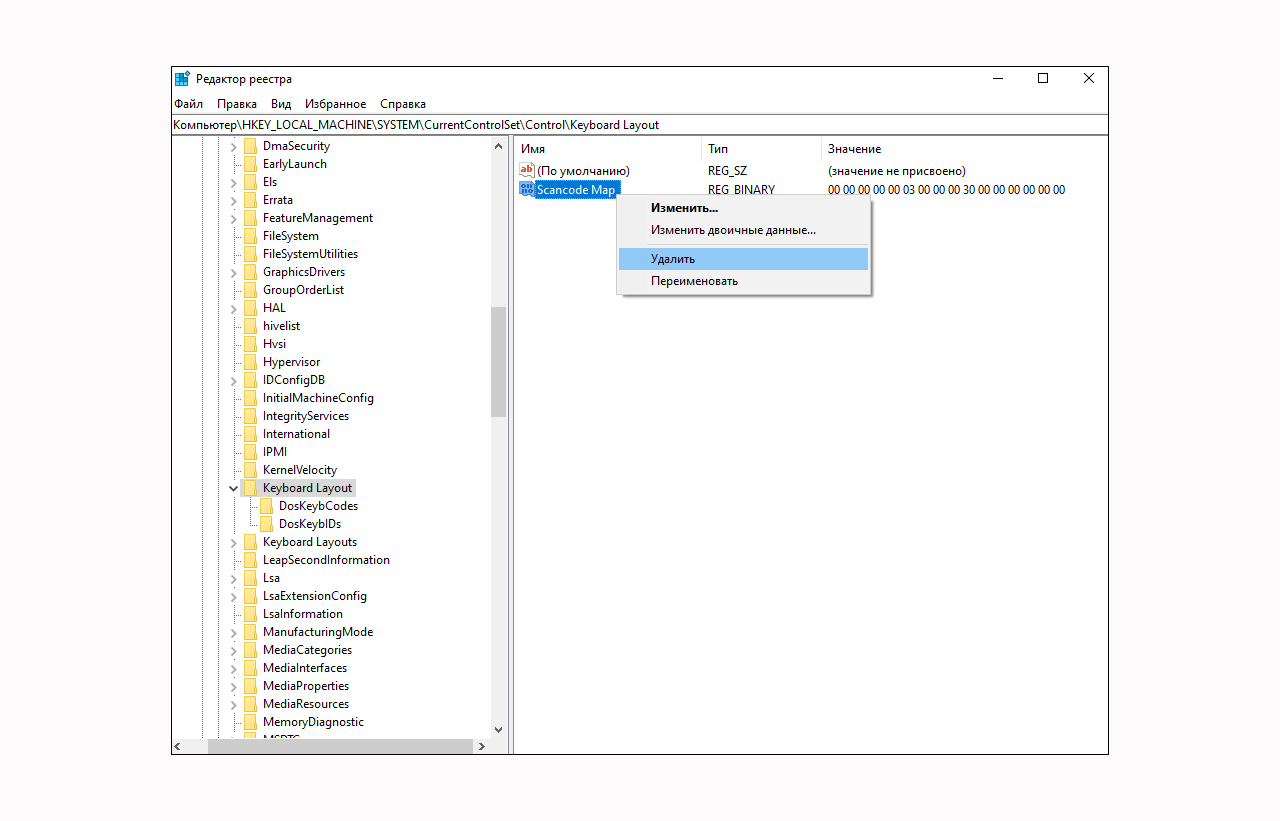Expand the DmaSecurity tree node

coord(234,146)
